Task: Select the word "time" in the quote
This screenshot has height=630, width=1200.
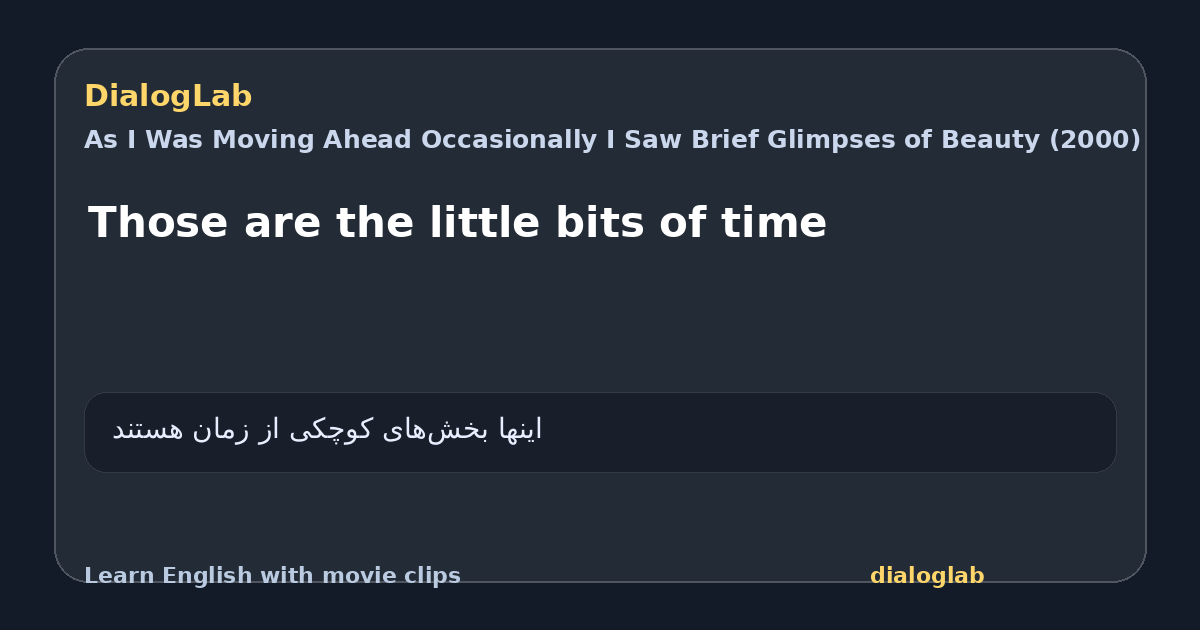Action: pyautogui.click(x=774, y=223)
